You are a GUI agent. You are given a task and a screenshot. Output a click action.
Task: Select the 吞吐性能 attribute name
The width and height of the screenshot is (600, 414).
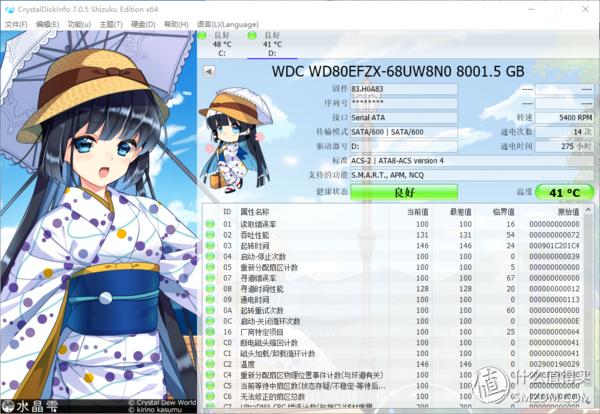pyautogui.click(x=254, y=235)
